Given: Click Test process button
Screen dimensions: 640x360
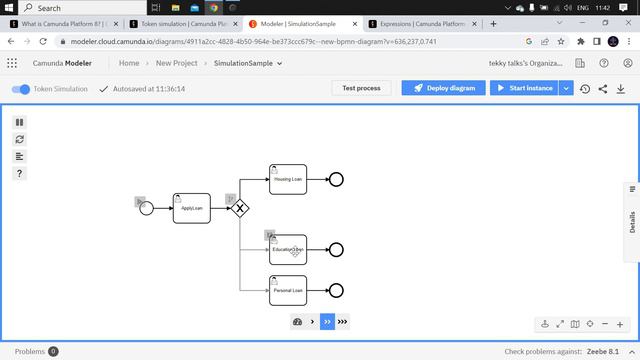Looking at the screenshot, I should [x=361, y=88].
